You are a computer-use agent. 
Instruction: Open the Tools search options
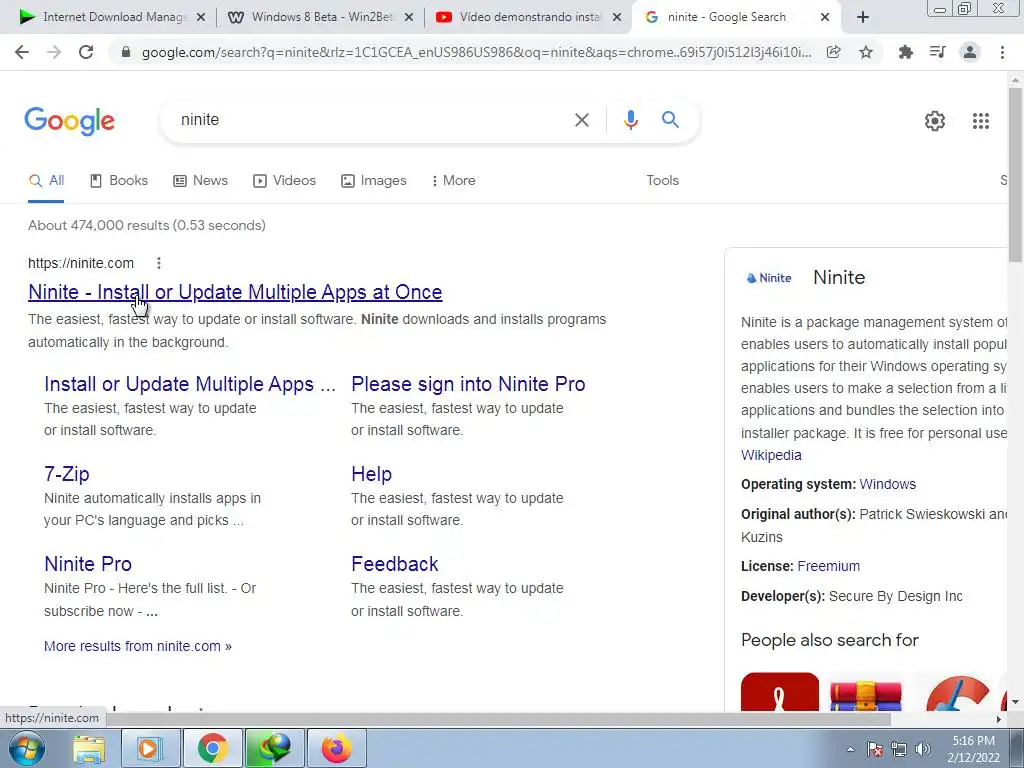(x=662, y=180)
